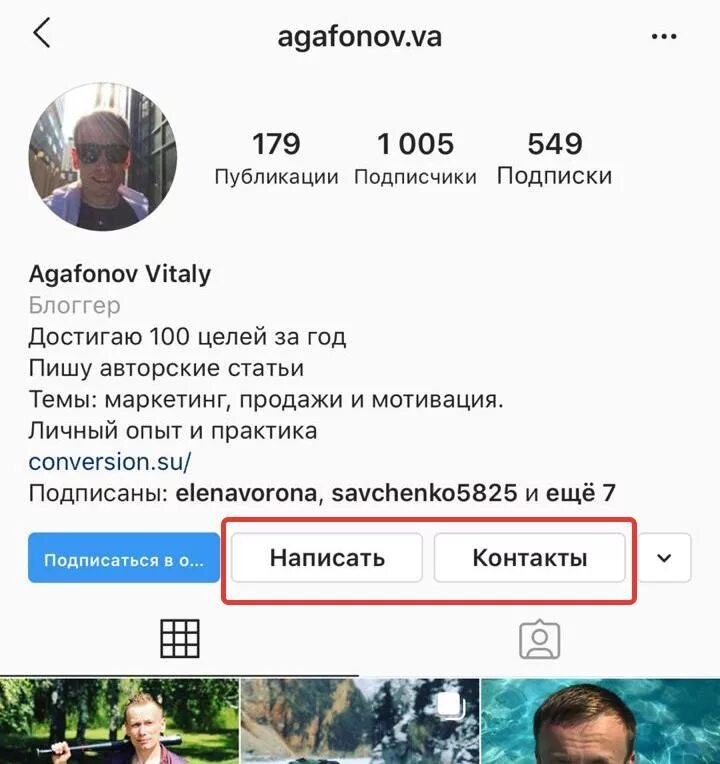Open the round profile avatar photo
720x764 pixels.
[103, 156]
